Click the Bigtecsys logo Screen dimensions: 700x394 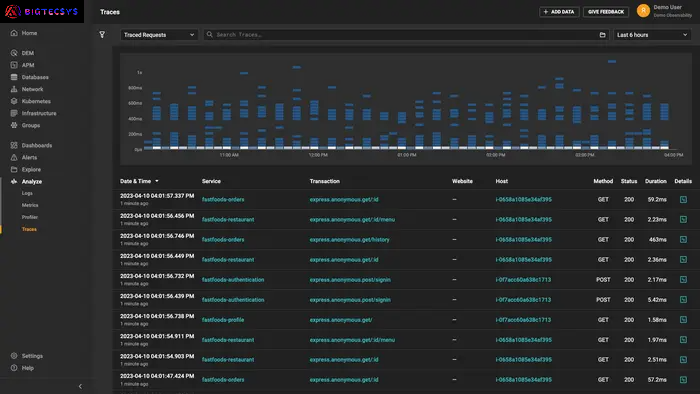click(x=42, y=12)
